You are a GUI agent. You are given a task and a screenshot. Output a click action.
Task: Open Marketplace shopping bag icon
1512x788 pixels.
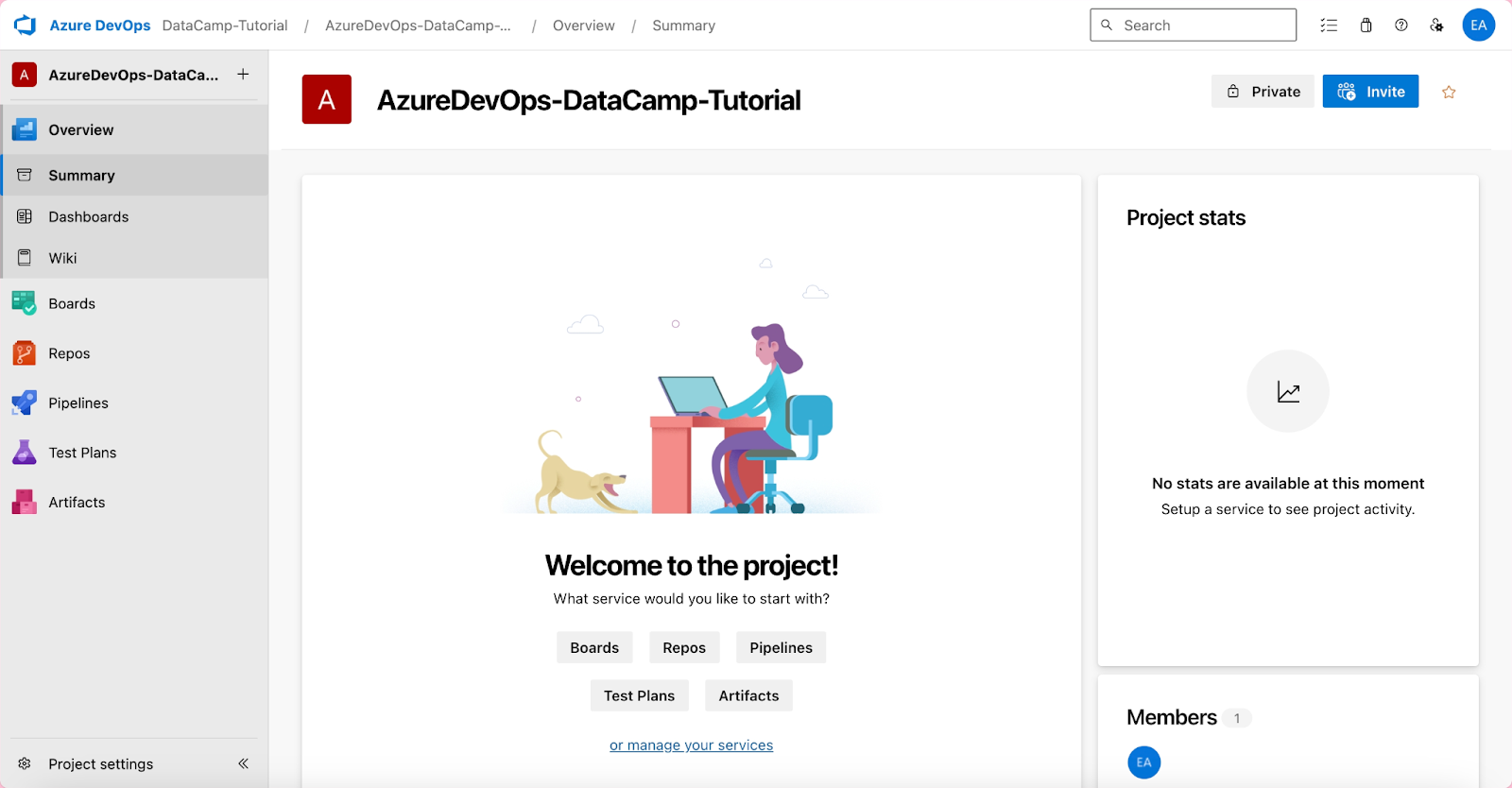tap(1366, 26)
